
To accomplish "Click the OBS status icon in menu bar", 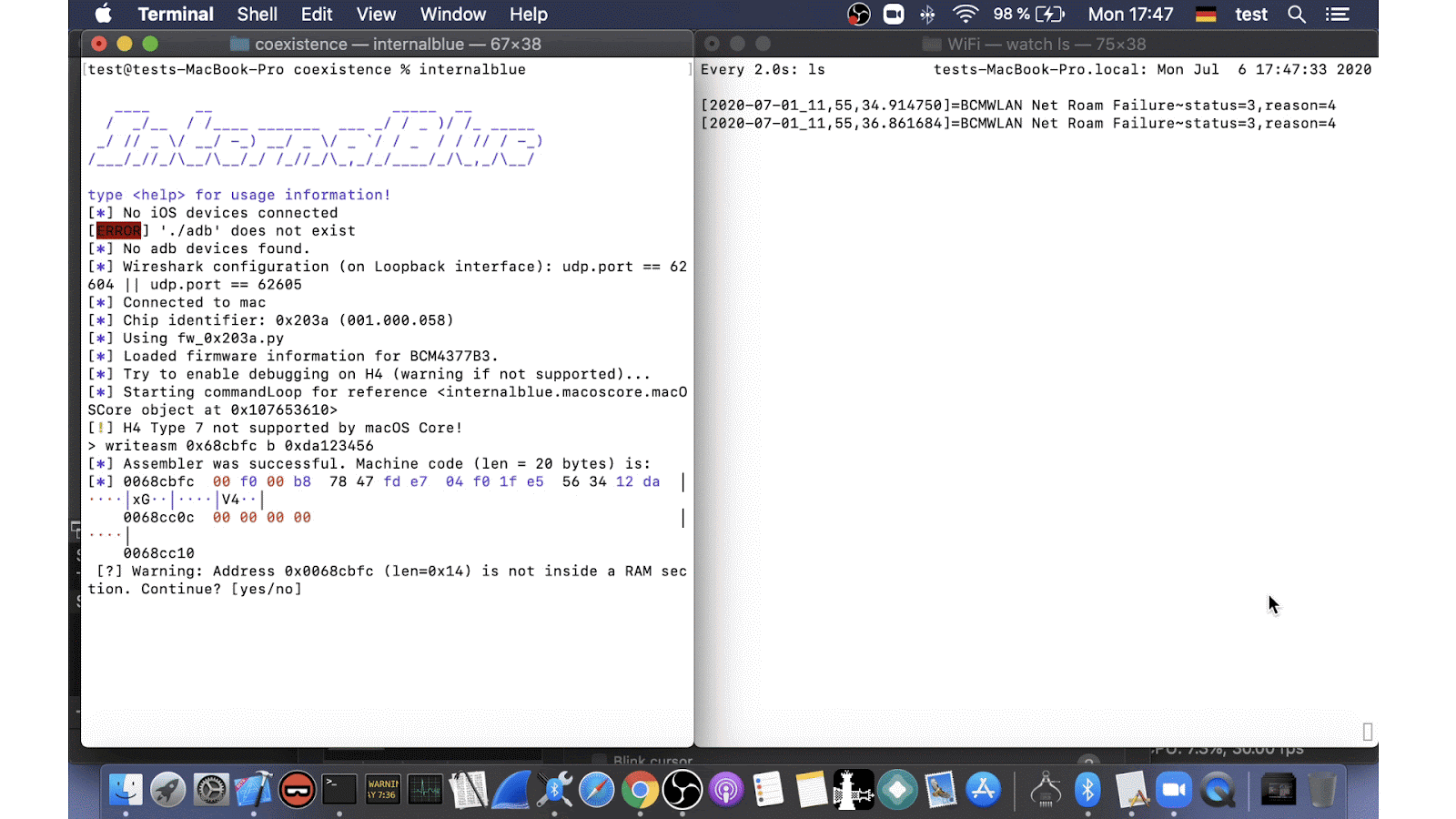I will coord(858,15).
